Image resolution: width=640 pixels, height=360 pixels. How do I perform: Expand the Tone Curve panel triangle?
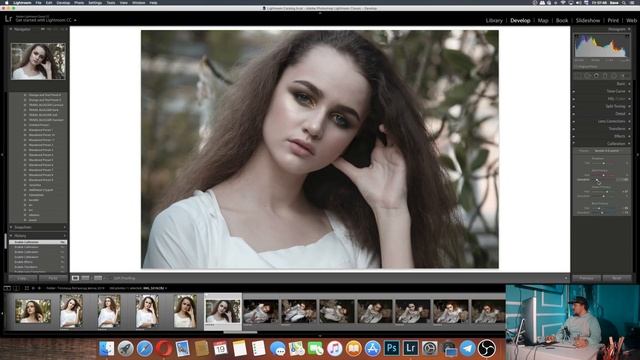pos(629,91)
